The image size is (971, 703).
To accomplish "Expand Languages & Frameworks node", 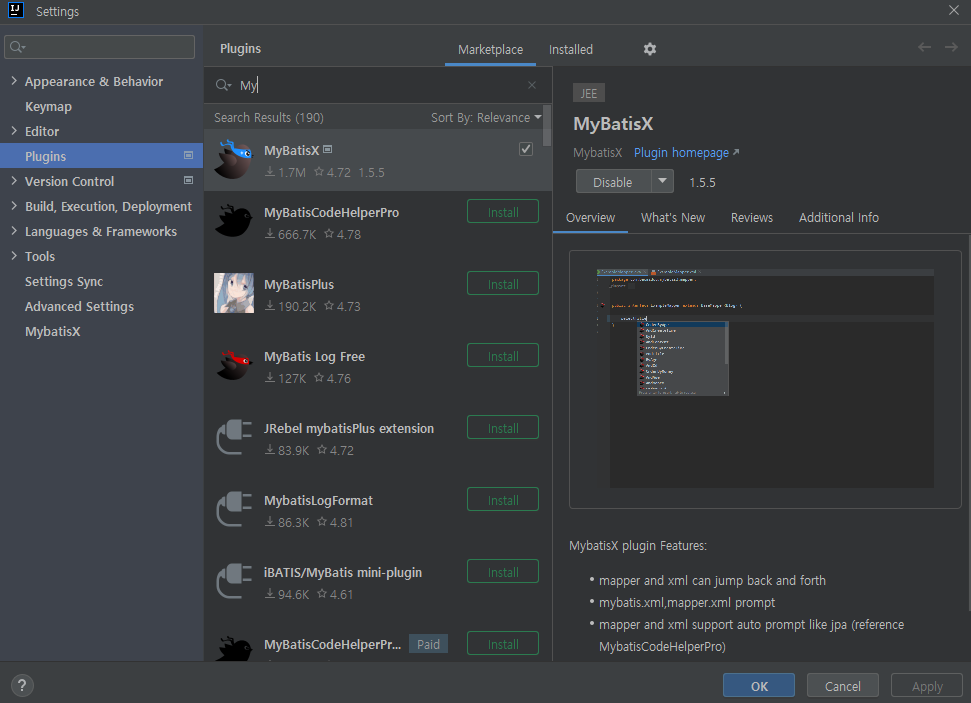I will point(14,230).
